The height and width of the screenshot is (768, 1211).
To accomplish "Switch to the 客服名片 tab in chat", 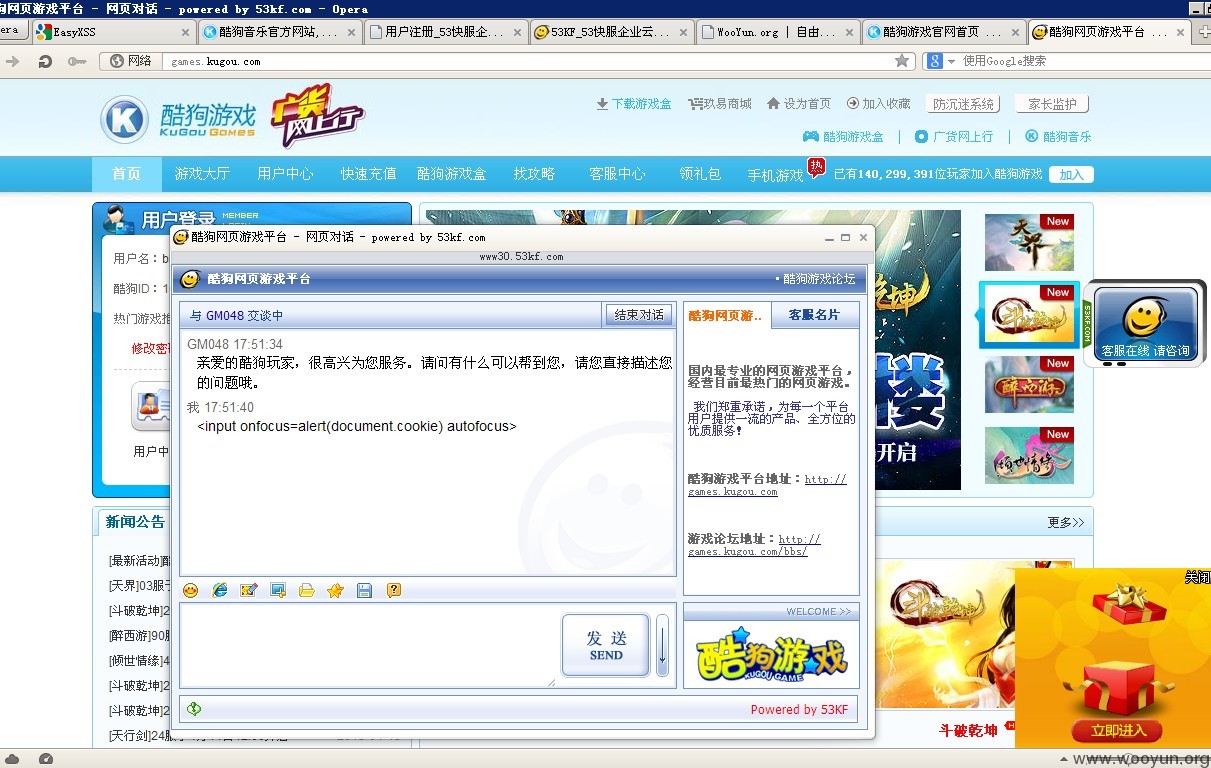I will [814, 315].
